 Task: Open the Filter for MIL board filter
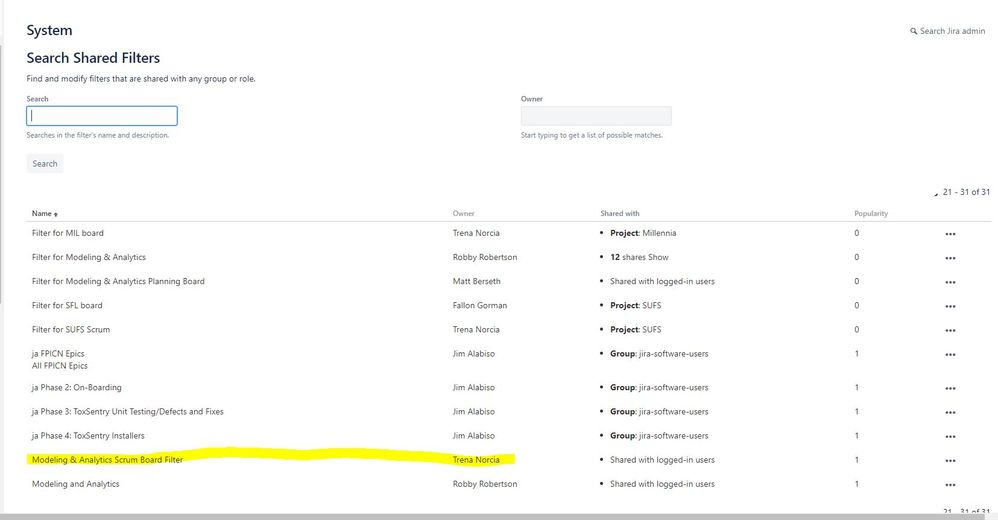click(x=67, y=233)
